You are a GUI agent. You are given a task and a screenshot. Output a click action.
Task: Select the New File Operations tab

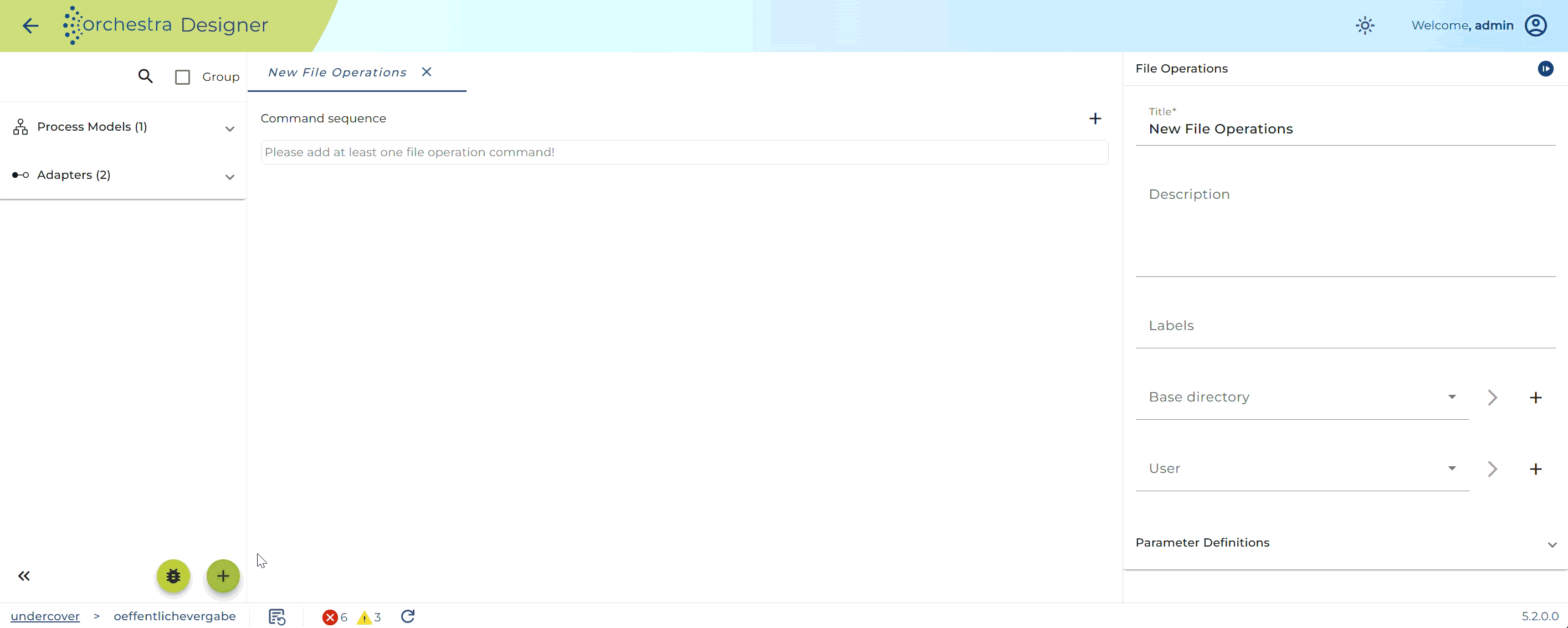click(337, 73)
